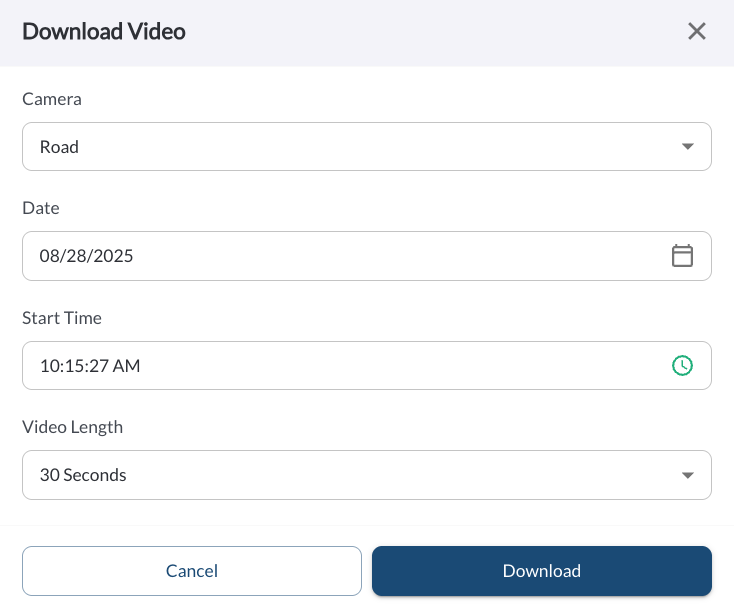The width and height of the screenshot is (734, 614).
Task: Select the AM segment of the start time
Action: [127, 366]
